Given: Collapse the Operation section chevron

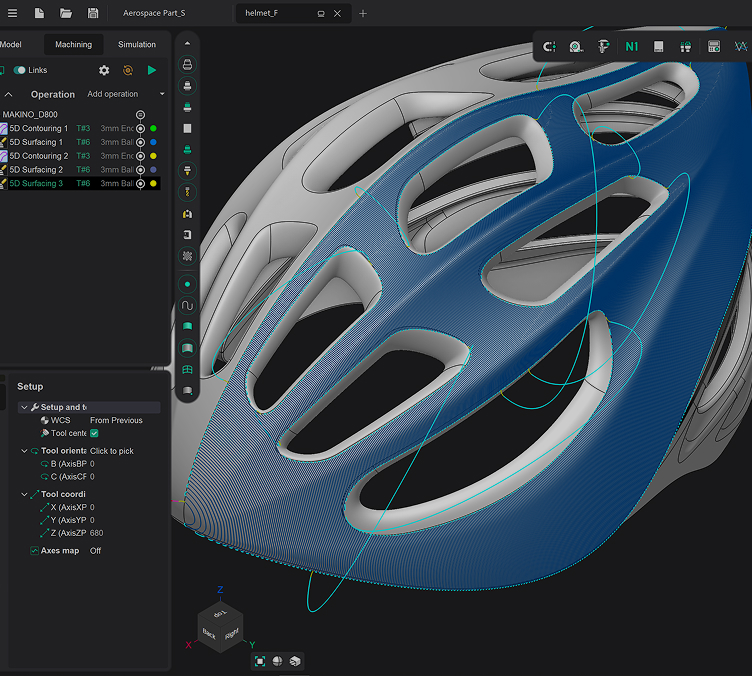Looking at the screenshot, I should tap(9, 94).
